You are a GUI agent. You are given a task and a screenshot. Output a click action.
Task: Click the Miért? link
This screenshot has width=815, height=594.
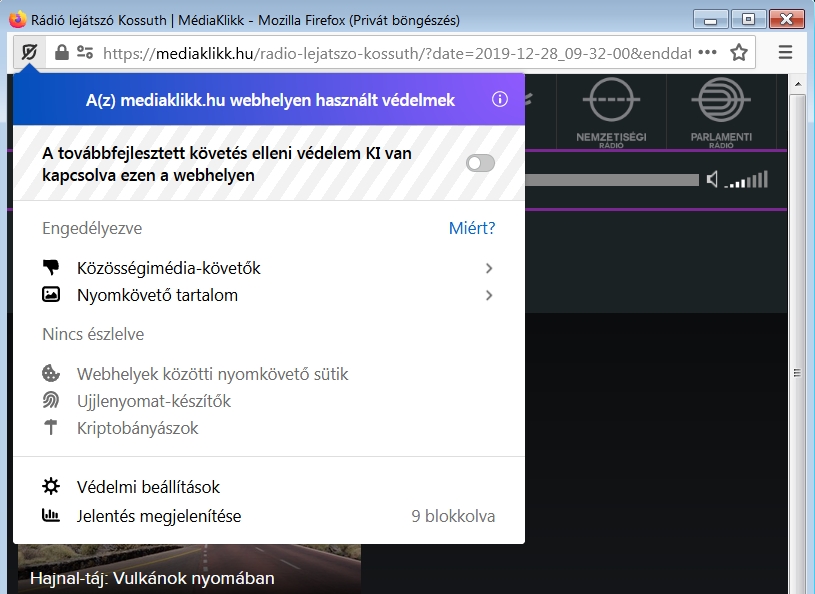coord(472,228)
